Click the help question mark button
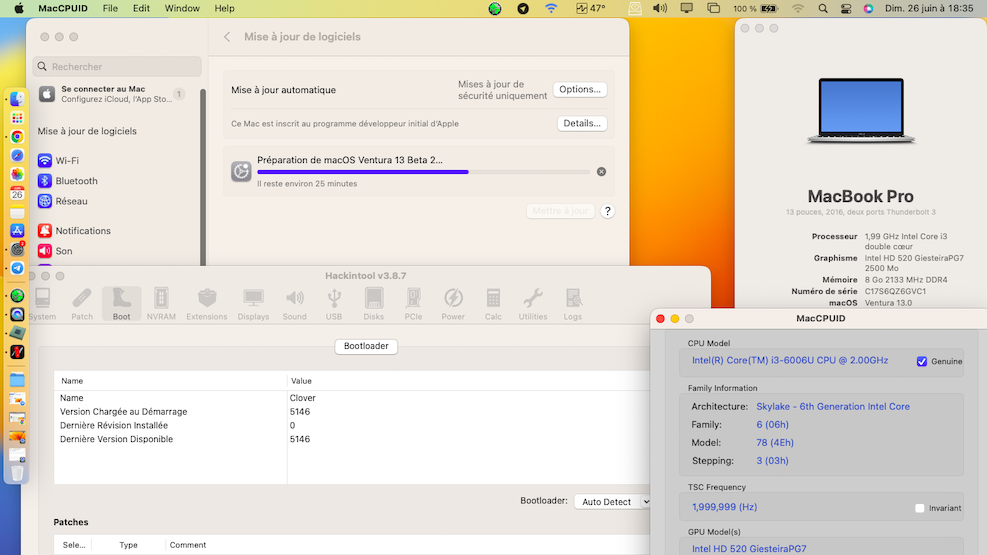The height and width of the screenshot is (555, 987). pyautogui.click(x=607, y=211)
